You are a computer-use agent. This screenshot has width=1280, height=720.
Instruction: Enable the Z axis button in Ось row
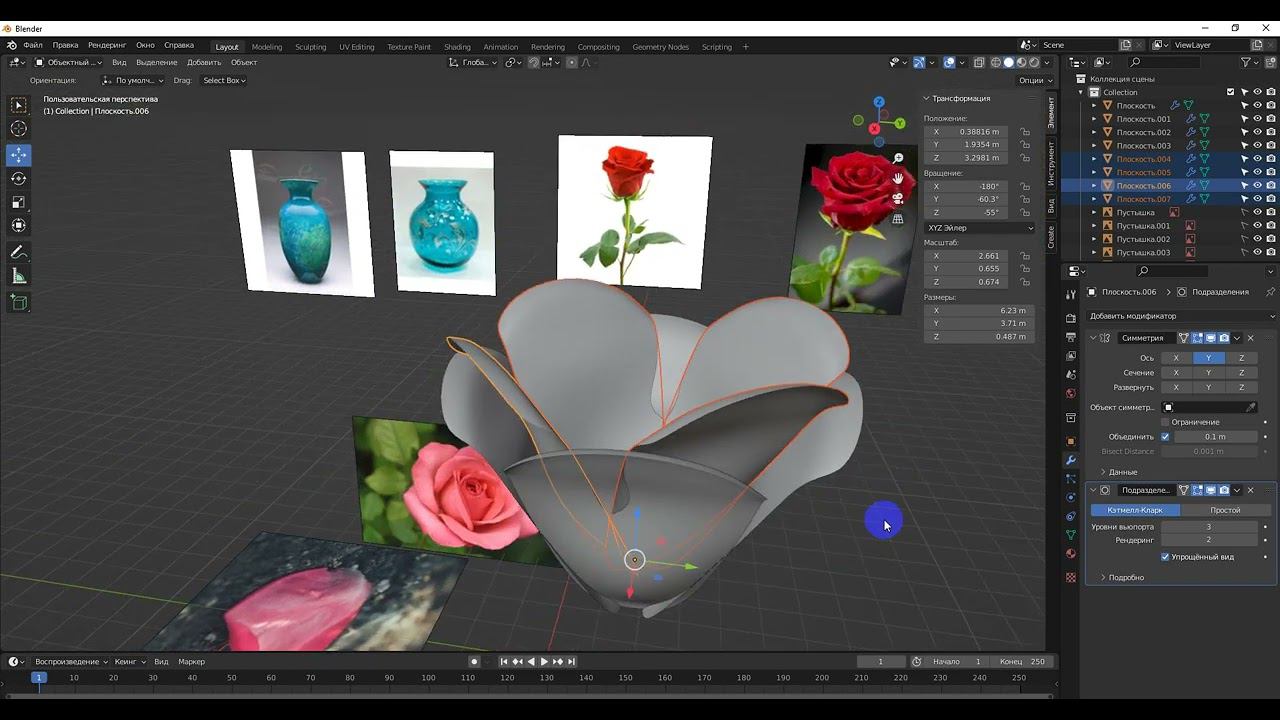[1241, 358]
